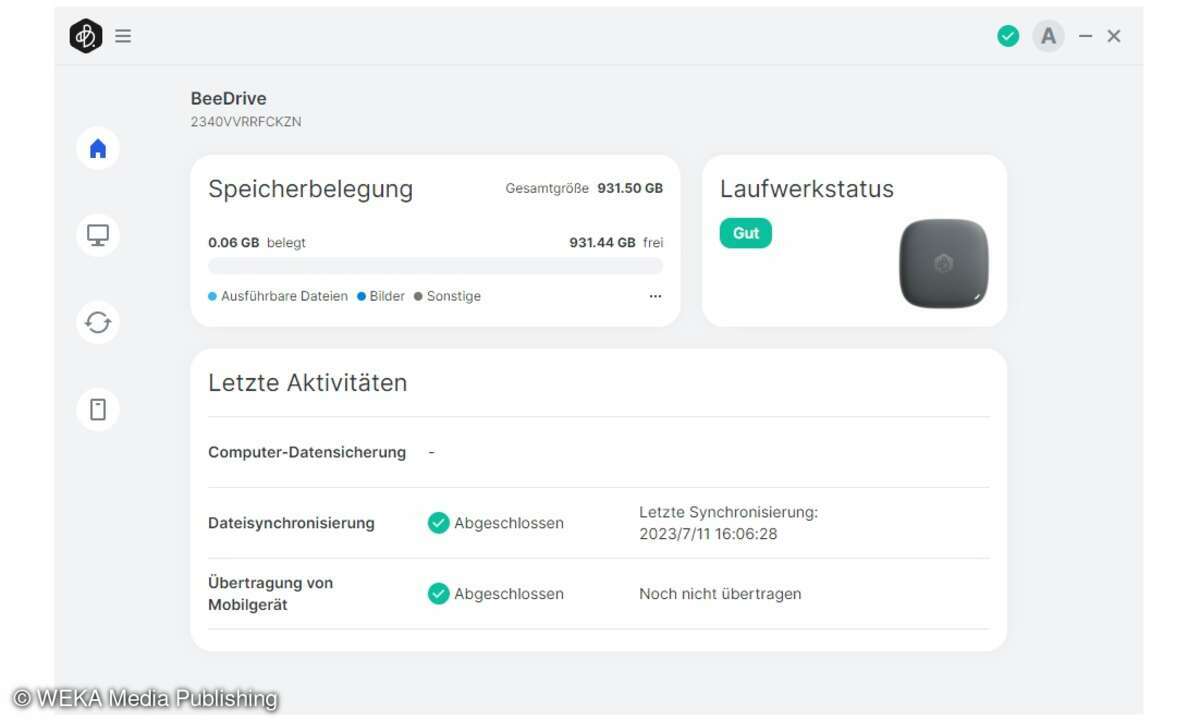Screen dimensions: 1200x720
Task: Expand storage options with three-dots button
Action: [x=655, y=296]
